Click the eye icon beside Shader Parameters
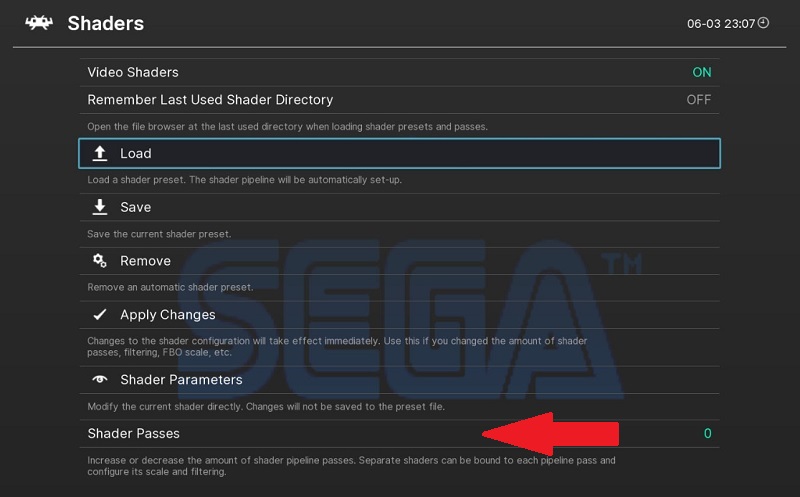 point(100,380)
